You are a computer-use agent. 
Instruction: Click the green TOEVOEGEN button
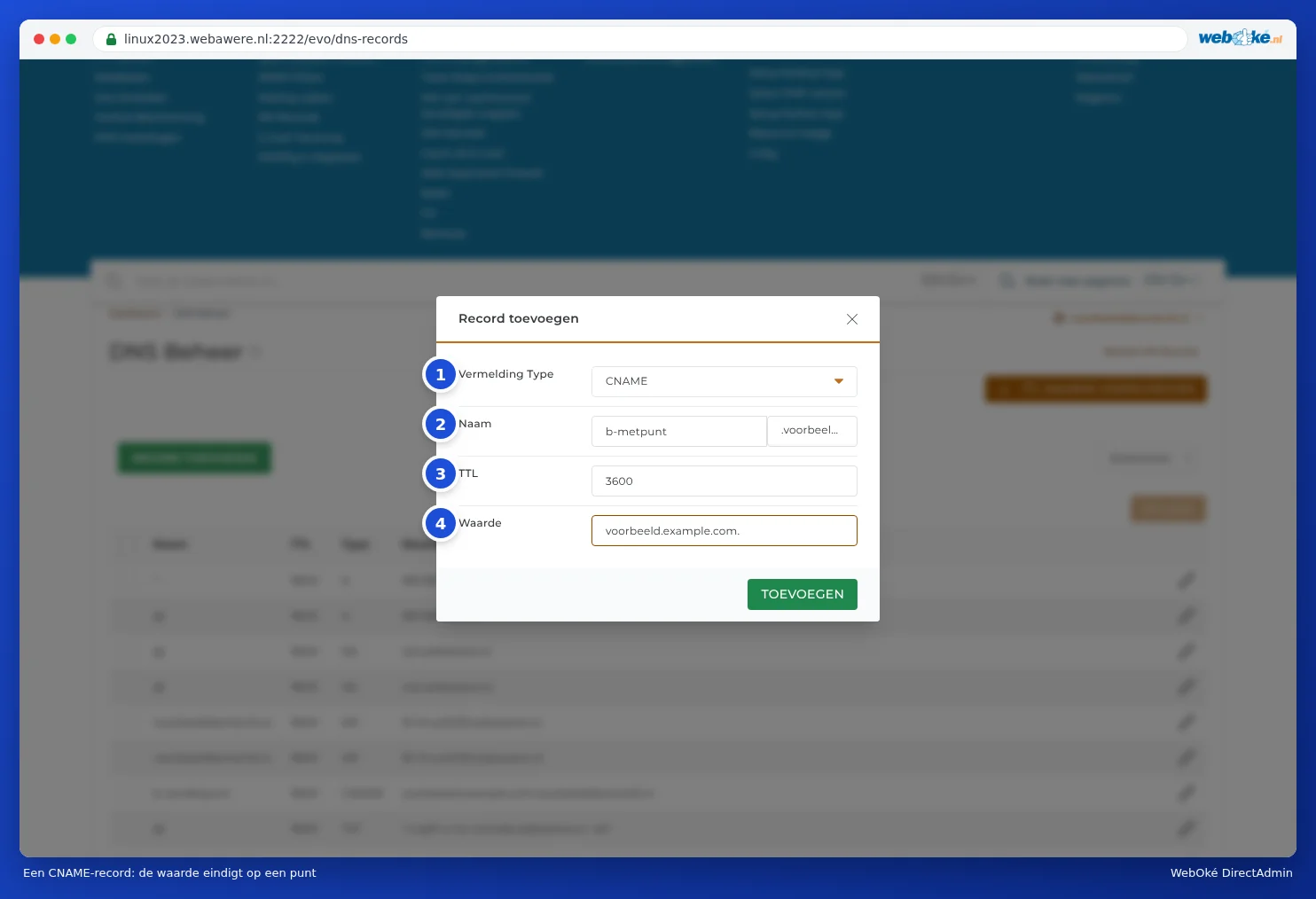click(803, 594)
